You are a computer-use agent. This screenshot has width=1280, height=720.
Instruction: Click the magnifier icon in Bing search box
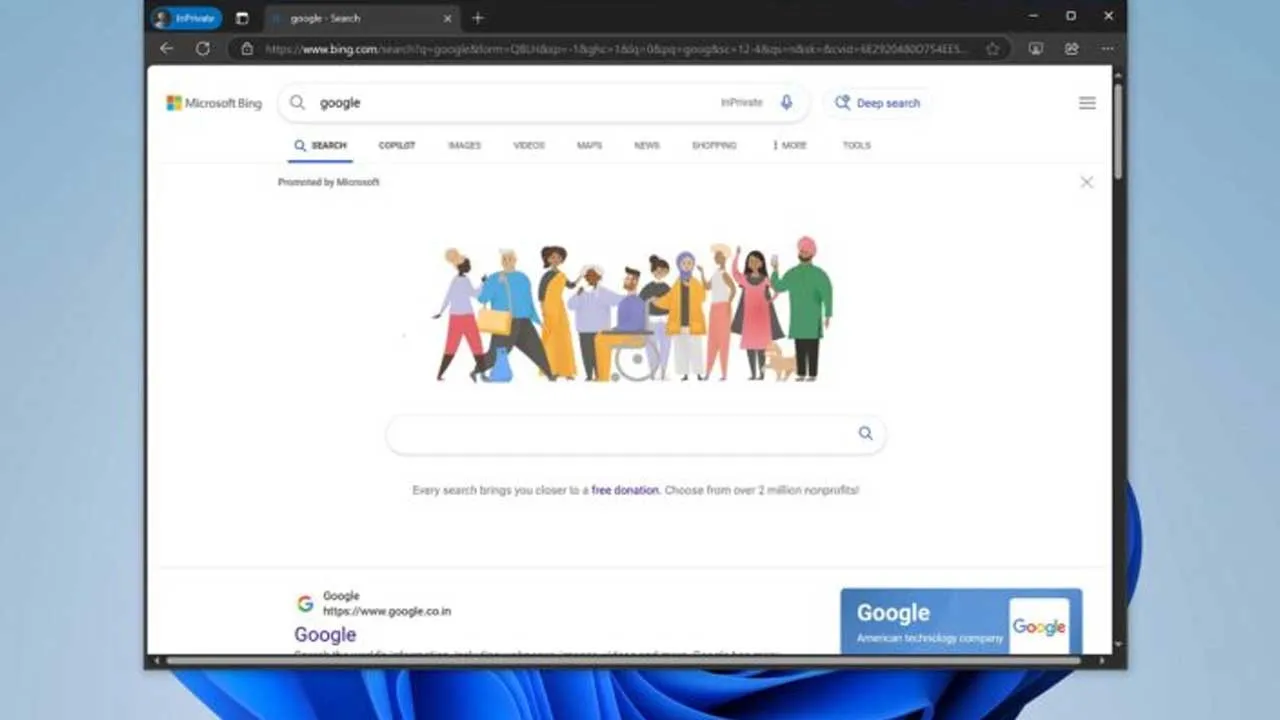click(297, 102)
